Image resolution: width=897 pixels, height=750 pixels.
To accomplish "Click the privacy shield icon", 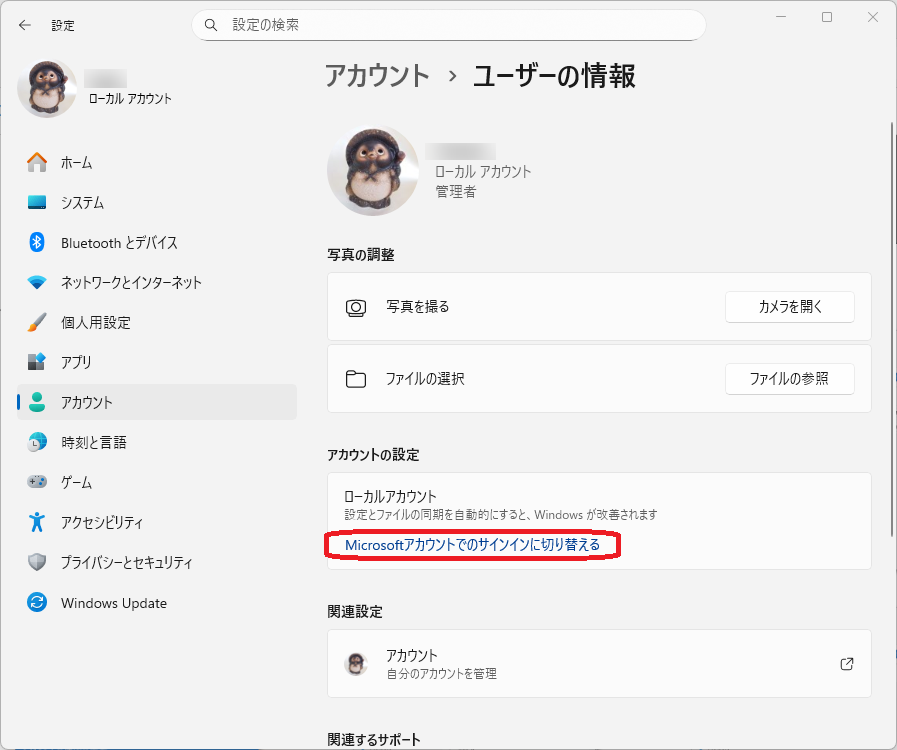I will click(x=37, y=562).
